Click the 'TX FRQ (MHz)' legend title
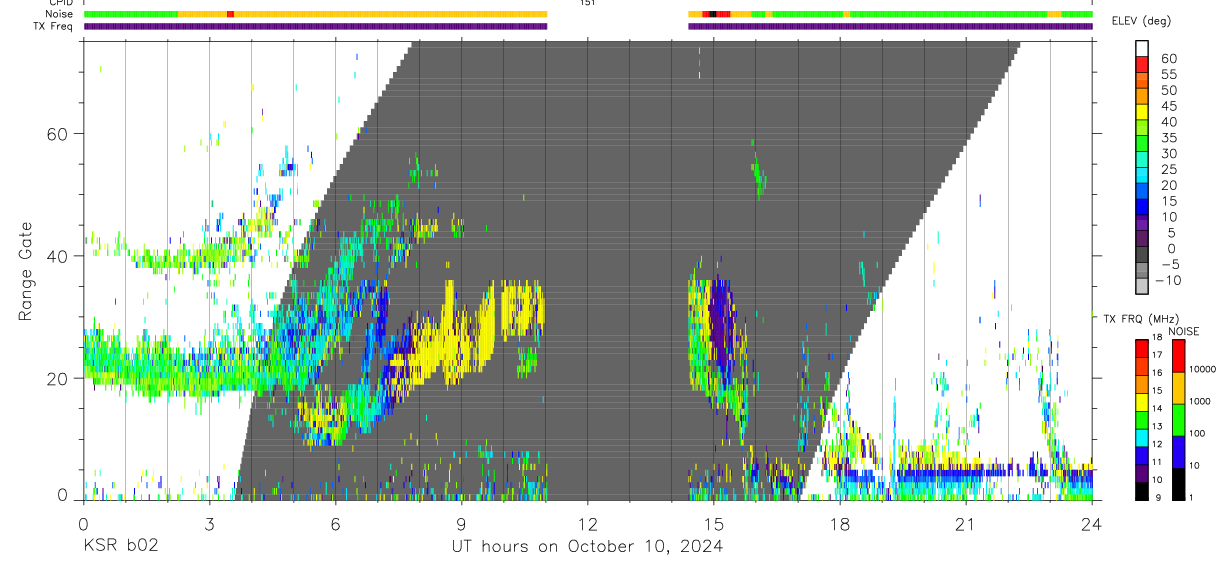Screen dimensions: 1228x567 point(1142,319)
